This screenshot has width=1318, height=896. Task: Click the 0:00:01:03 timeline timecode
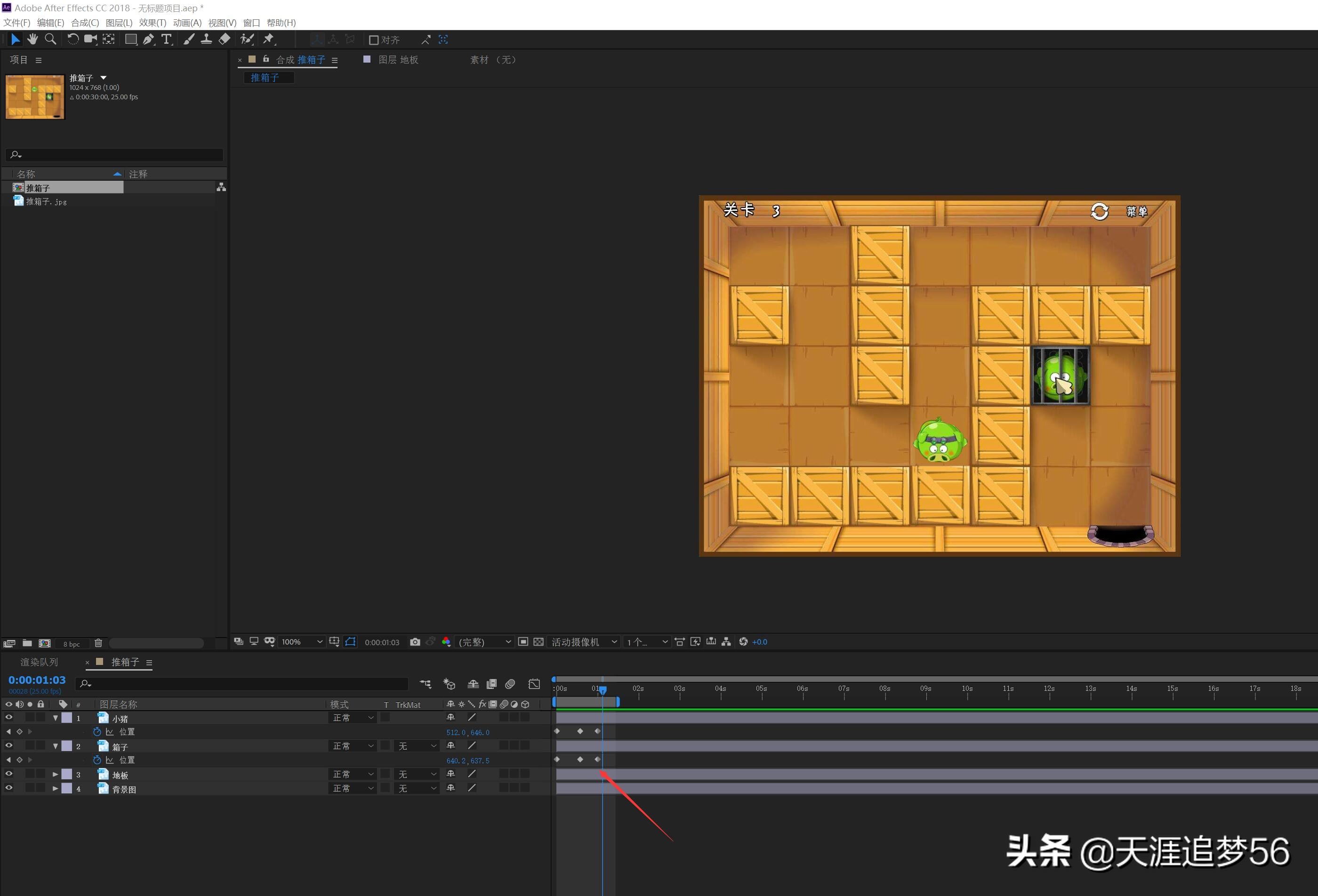coord(37,680)
